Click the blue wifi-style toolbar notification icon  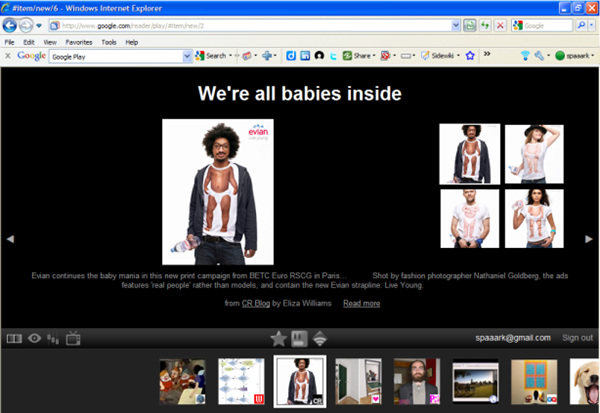pos(525,56)
